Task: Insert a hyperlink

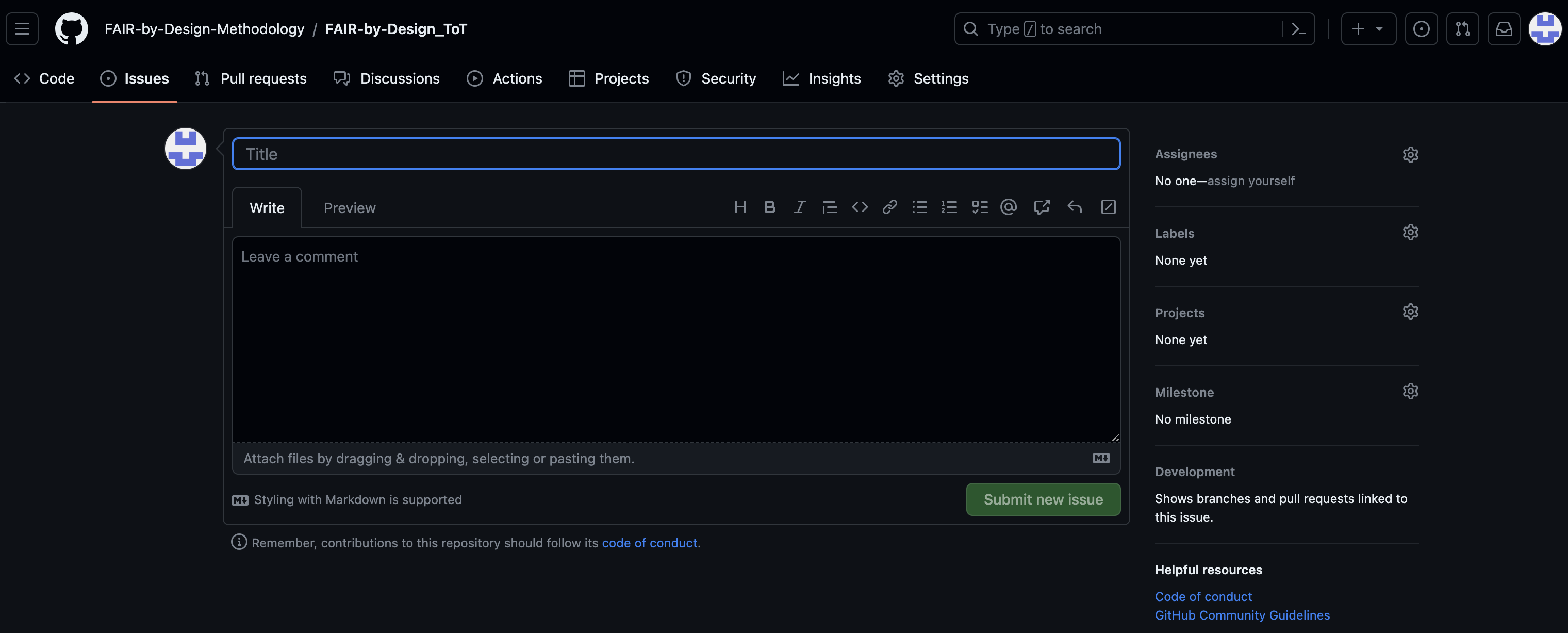Action: 890,206
